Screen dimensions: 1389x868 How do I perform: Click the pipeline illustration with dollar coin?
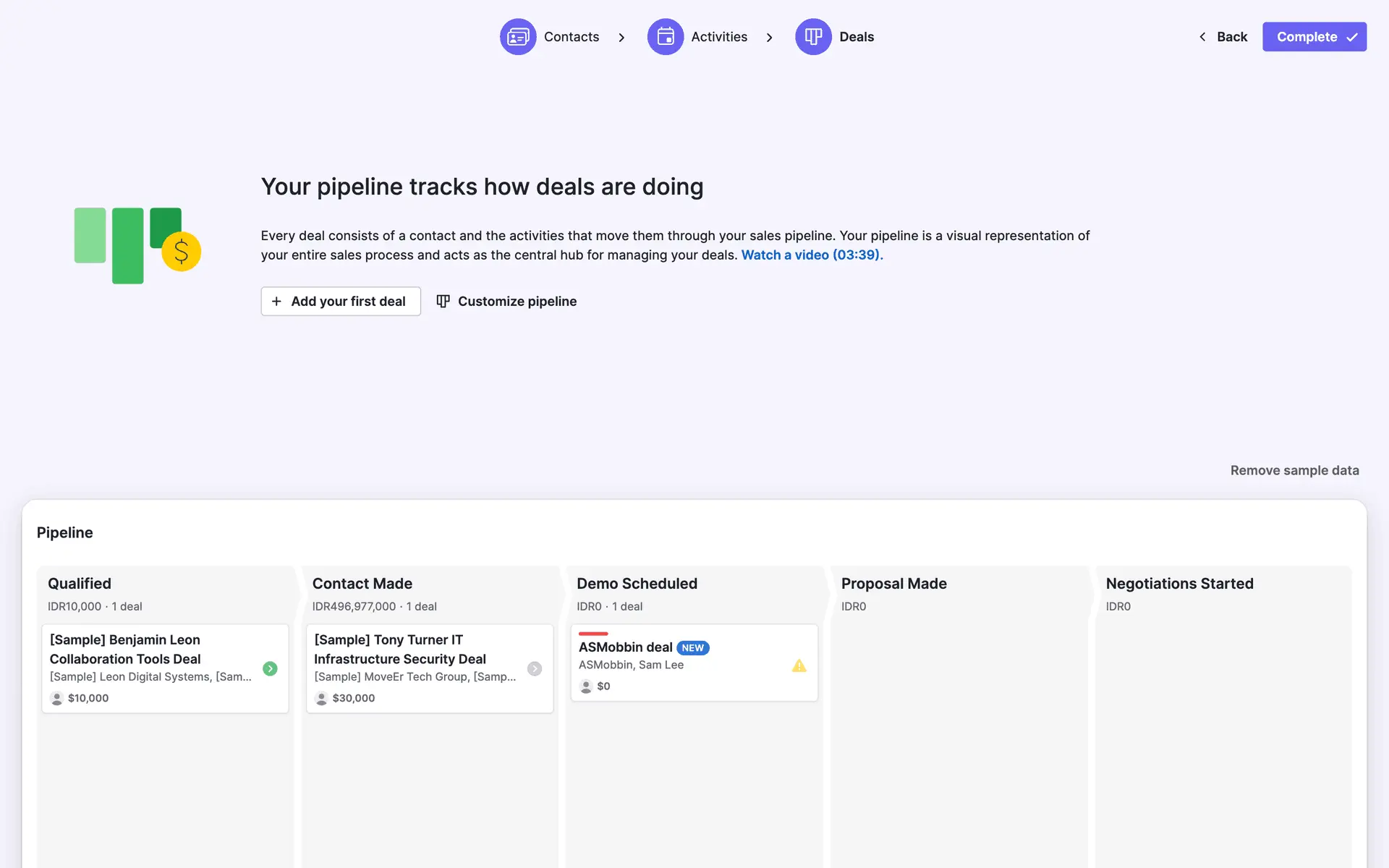coord(137,246)
